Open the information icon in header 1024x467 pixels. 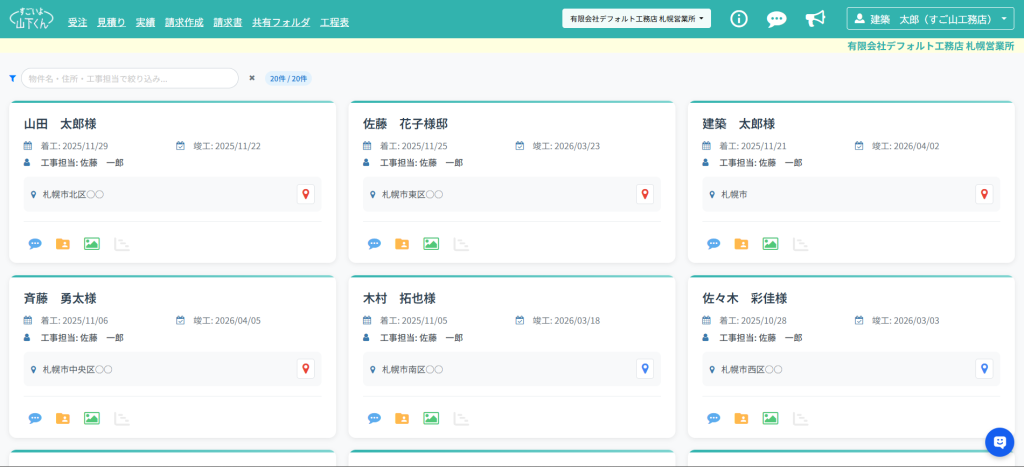point(739,19)
